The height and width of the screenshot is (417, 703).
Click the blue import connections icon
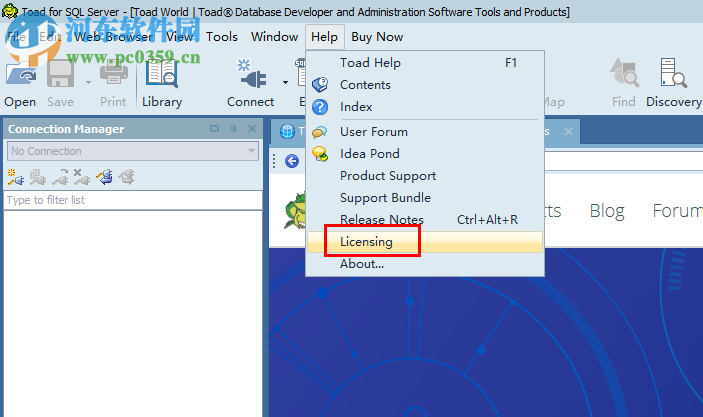105,177
